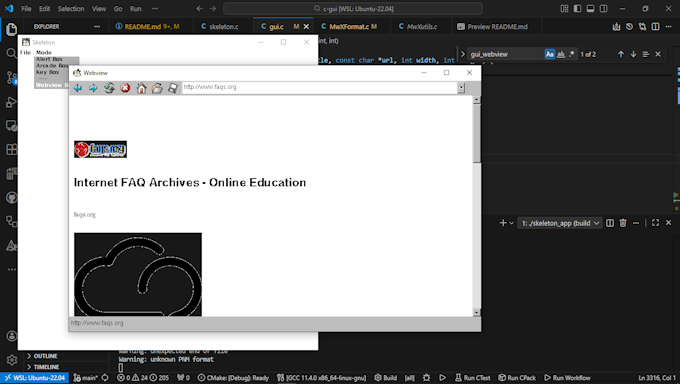
Task: Click WSL: Ubuntu-22.04 remote indicator
Action: coord(35,378)
